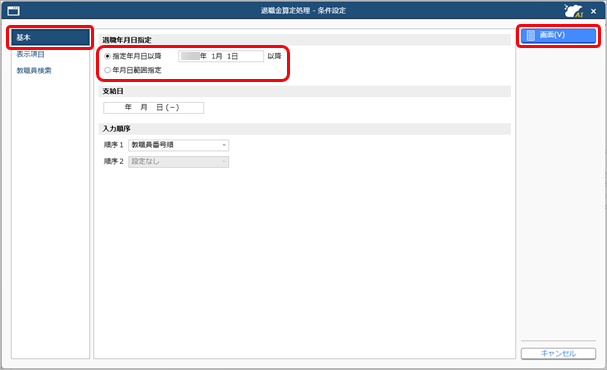Choose 年月日範囲指定 radio option
607x370 pixels.
point(108,70)
